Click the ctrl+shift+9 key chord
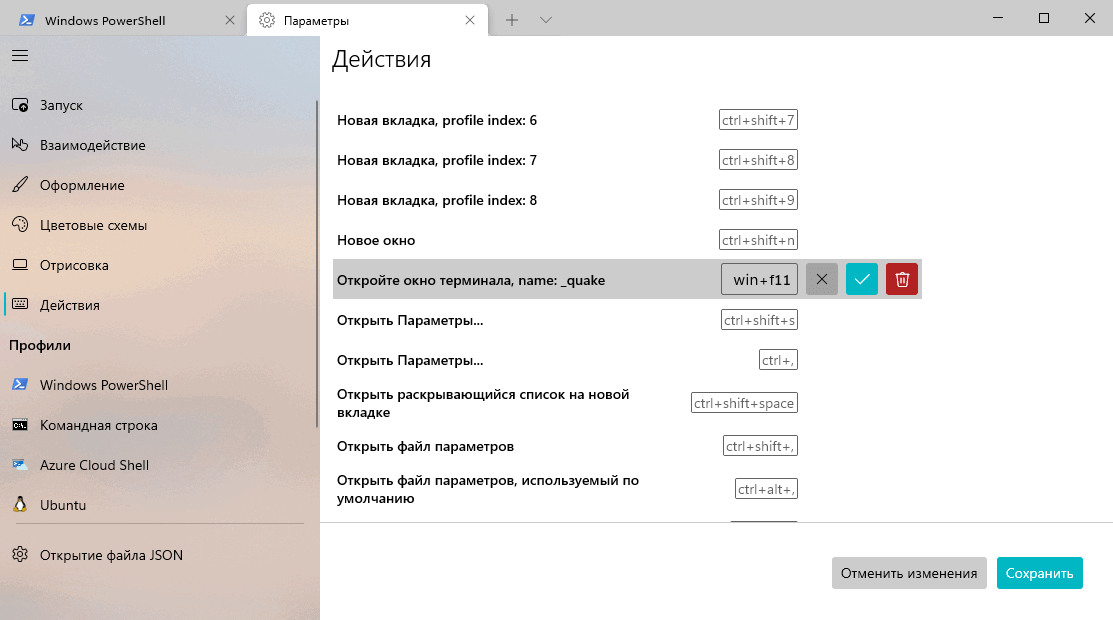The image size is (1113, 620). (x=758, y=200)
